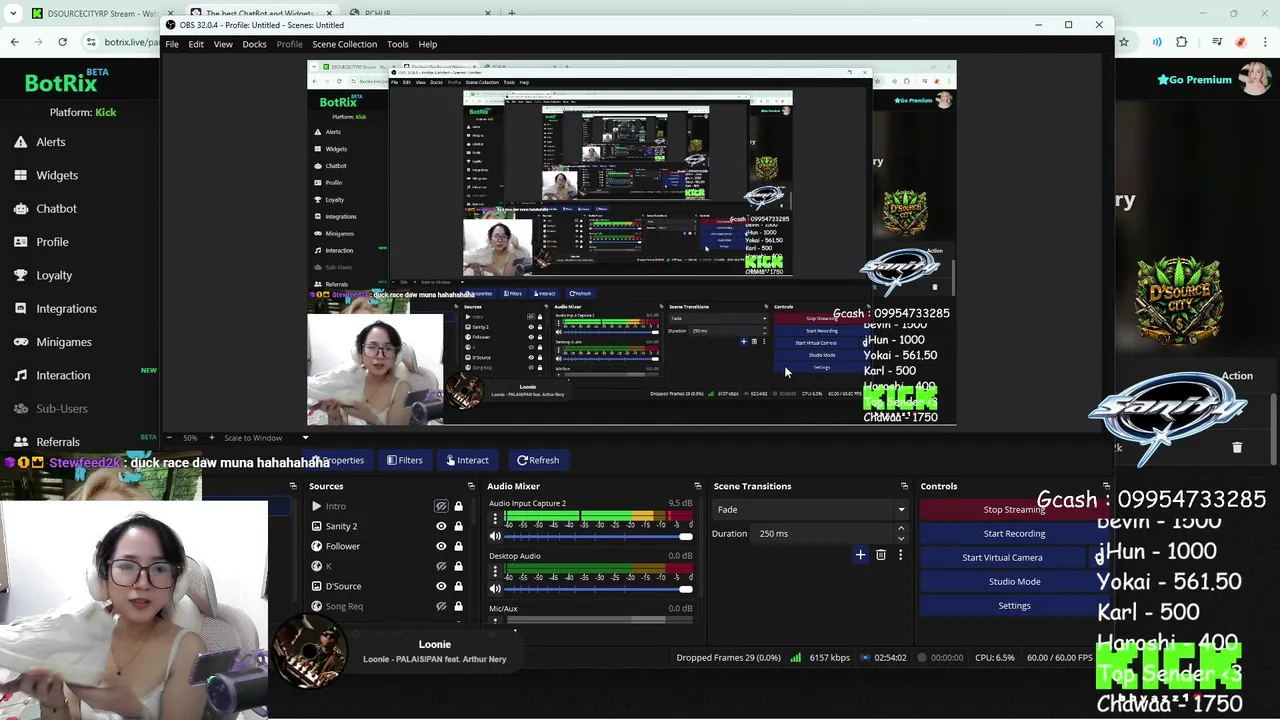Screen dimensions: 1280x720
Task: Hide the Follower source
Action: [441, 546]
